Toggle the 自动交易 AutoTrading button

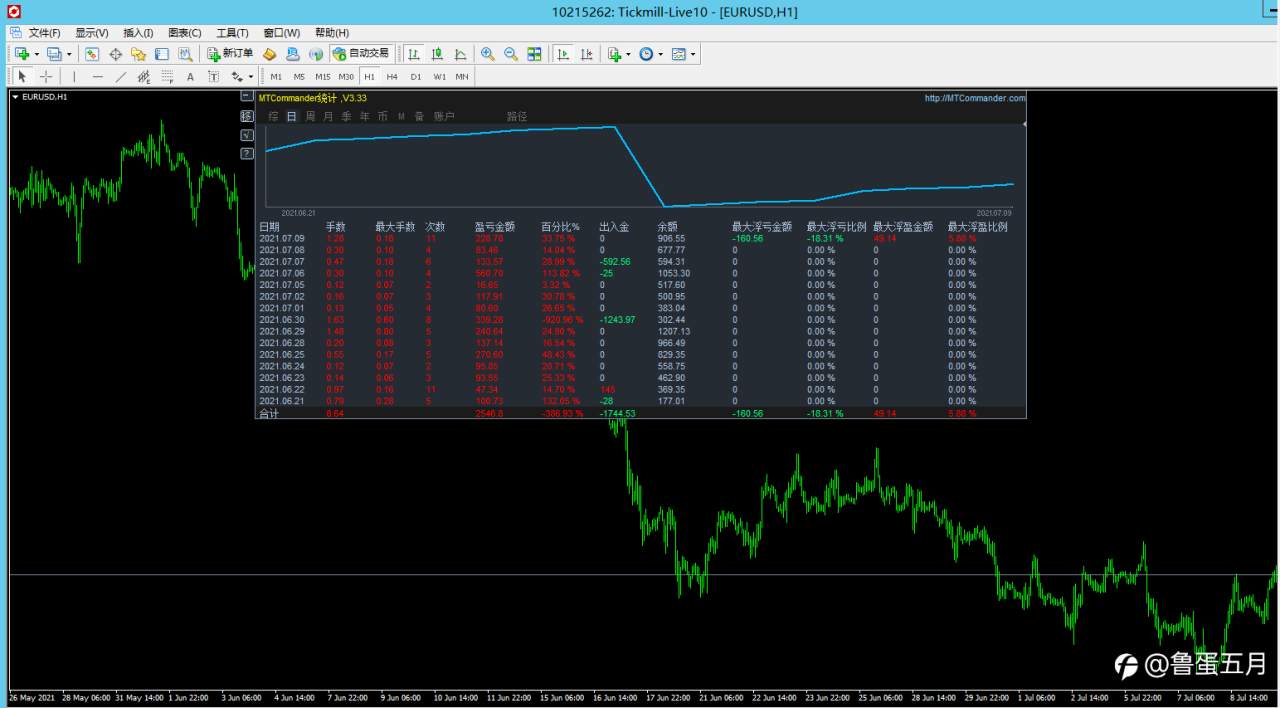(x=361, y=54)
